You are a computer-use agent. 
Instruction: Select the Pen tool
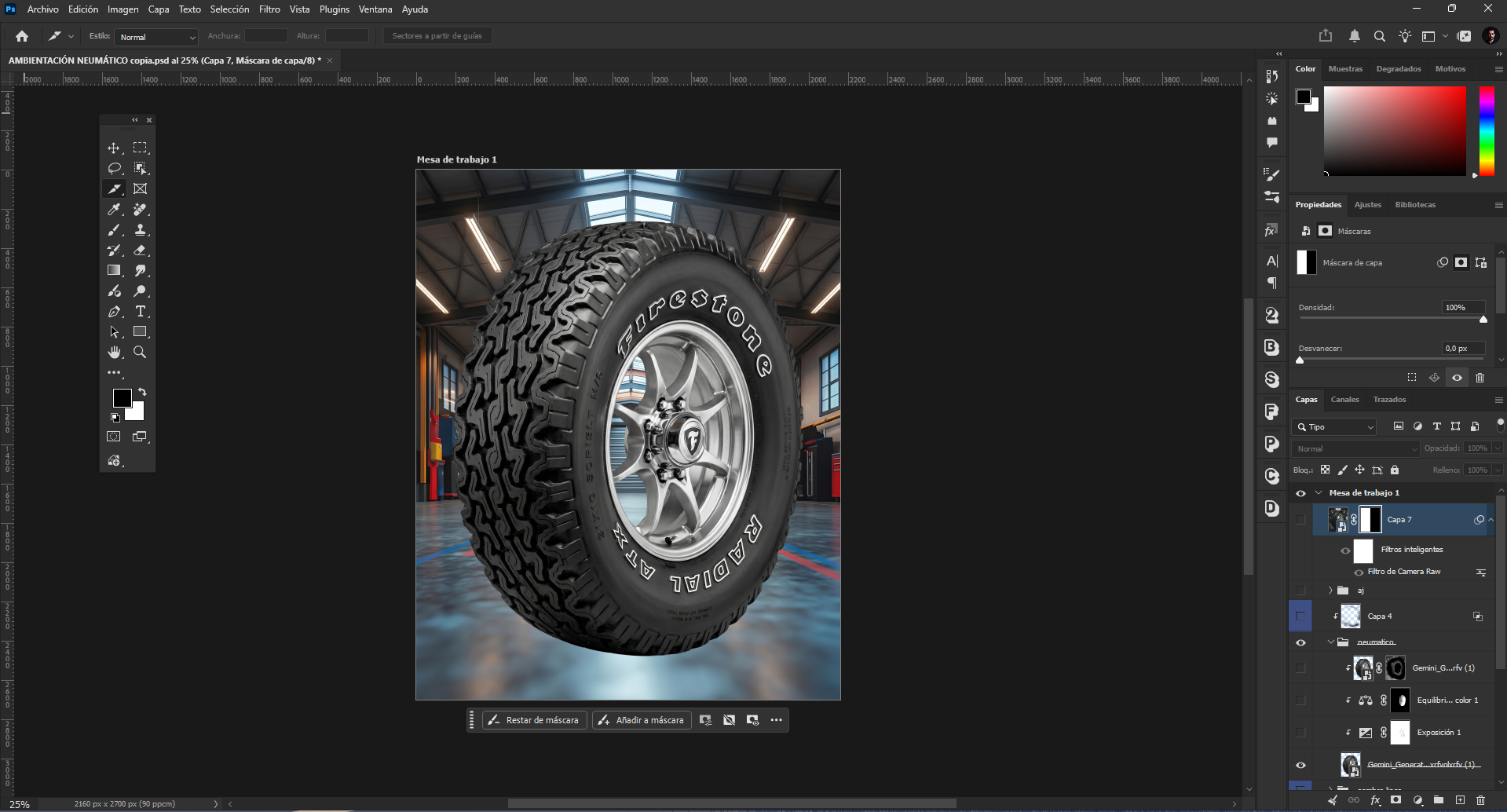(114, 311)
